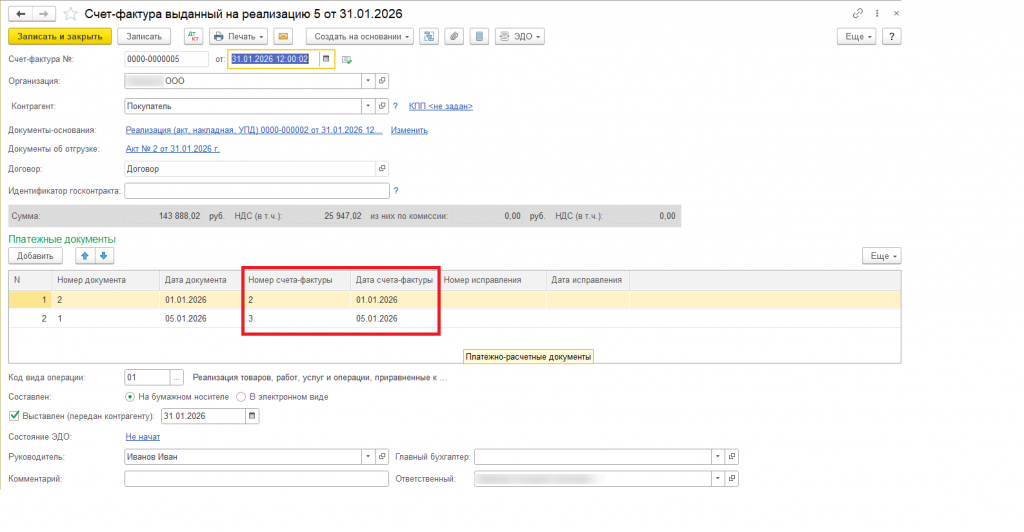Image resolution: width=1024 pixels, height=532 pixels.
Task: Move payment row up with blue arrow
Action: (84, 256)
